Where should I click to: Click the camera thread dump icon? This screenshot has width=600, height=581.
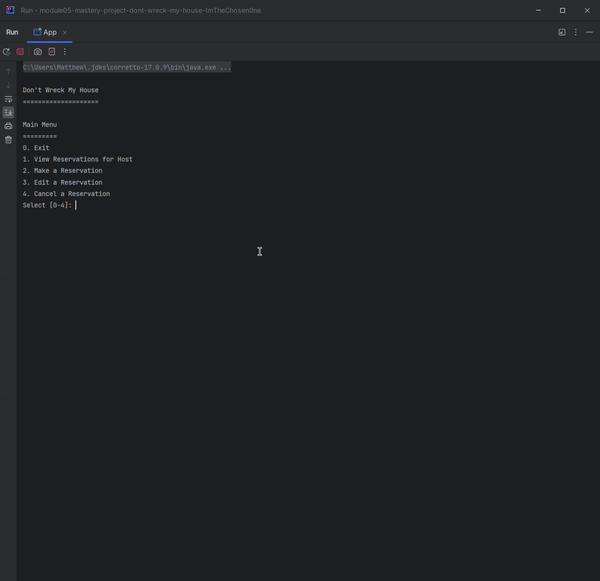tap(38, 51)
